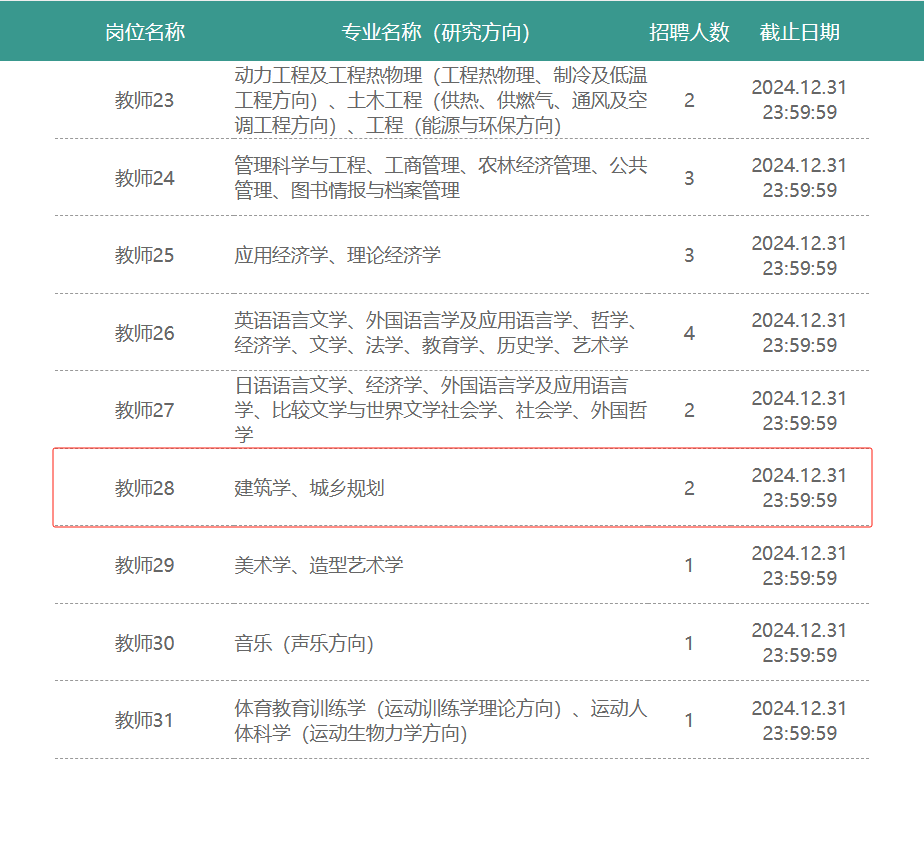924x847 pixels.
Task: Select the 教师24 position name
Action: point(144,178)
